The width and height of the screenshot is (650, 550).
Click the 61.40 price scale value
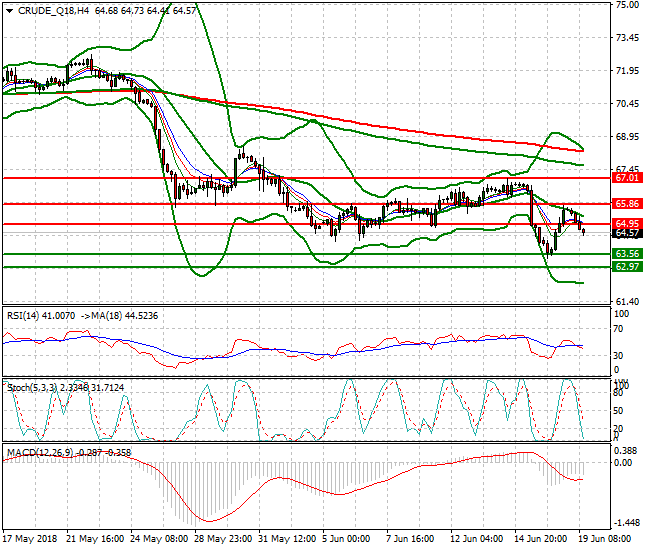tap(628, 301)
